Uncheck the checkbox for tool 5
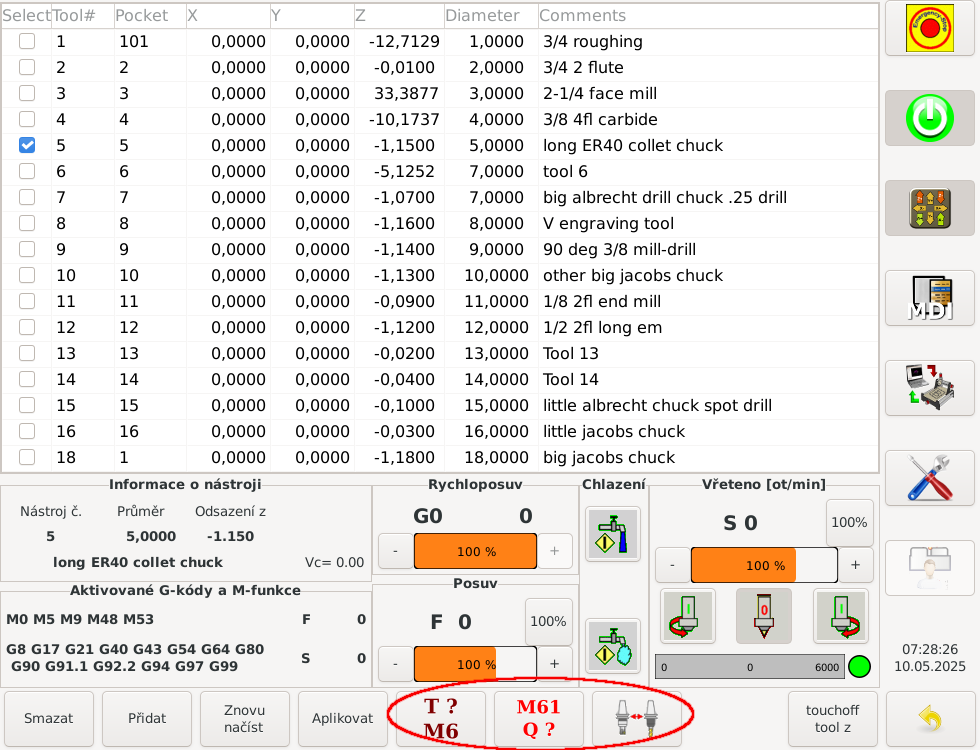Viewport: 980px width, 750px height. [x=27, y=146]
